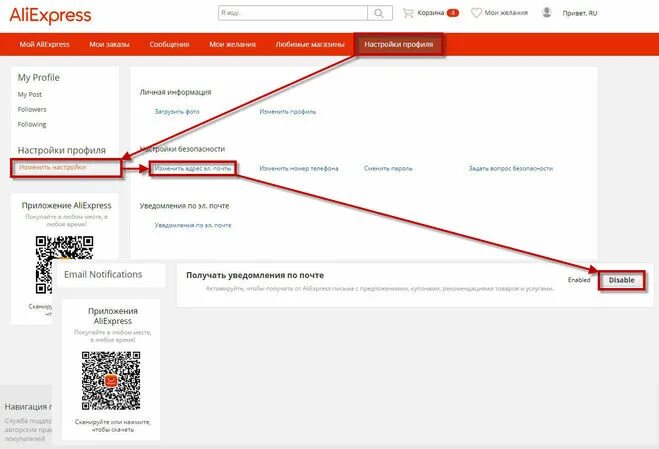The image size is (659, 449).
Task: Select the Enabled option
Action: tap(579, 280)
